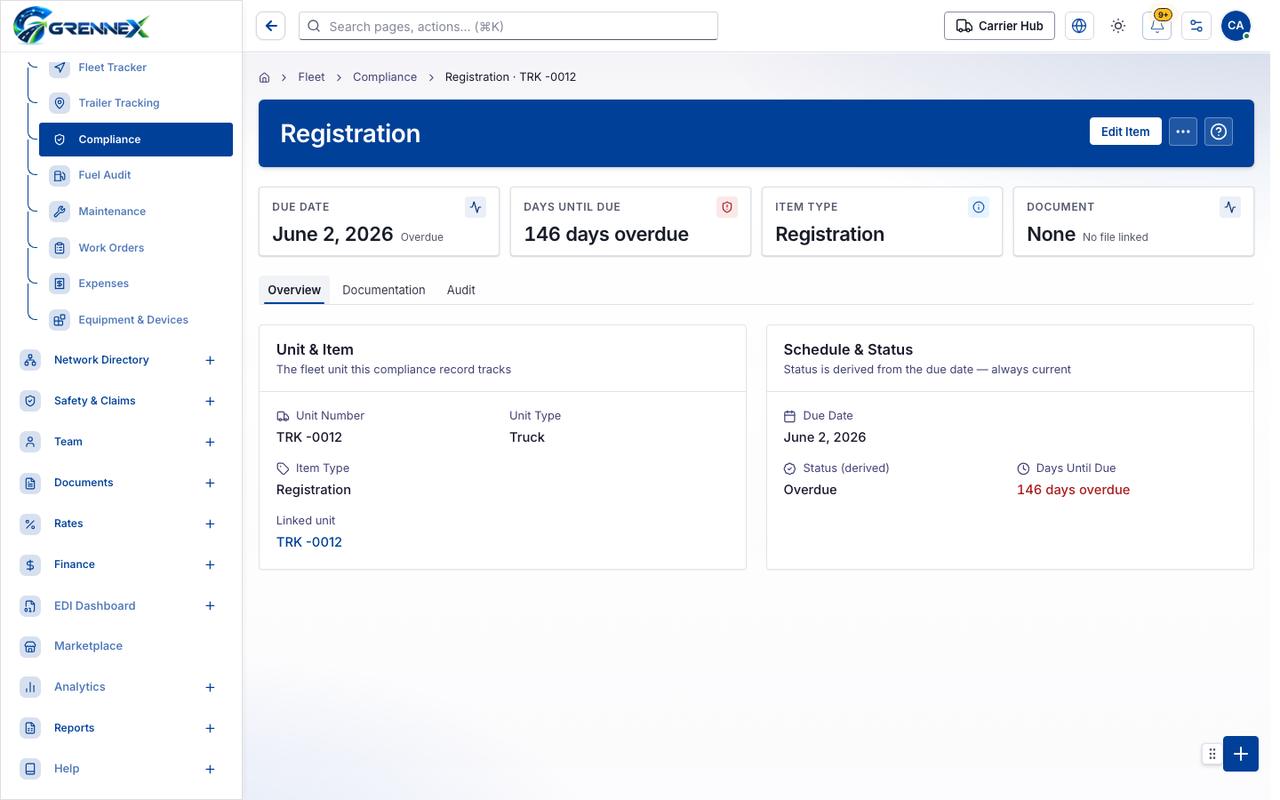Open the notifications bell
Screen dimensions: 1280x800
click(1157, 26)
